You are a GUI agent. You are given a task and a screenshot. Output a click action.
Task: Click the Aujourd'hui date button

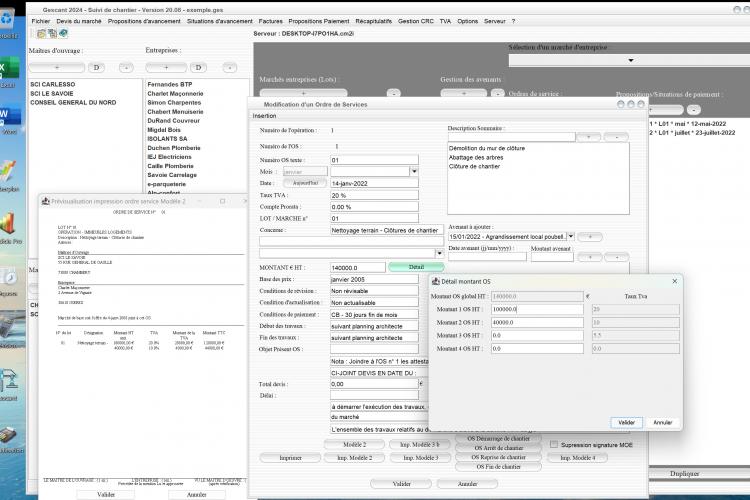point(305,183)
